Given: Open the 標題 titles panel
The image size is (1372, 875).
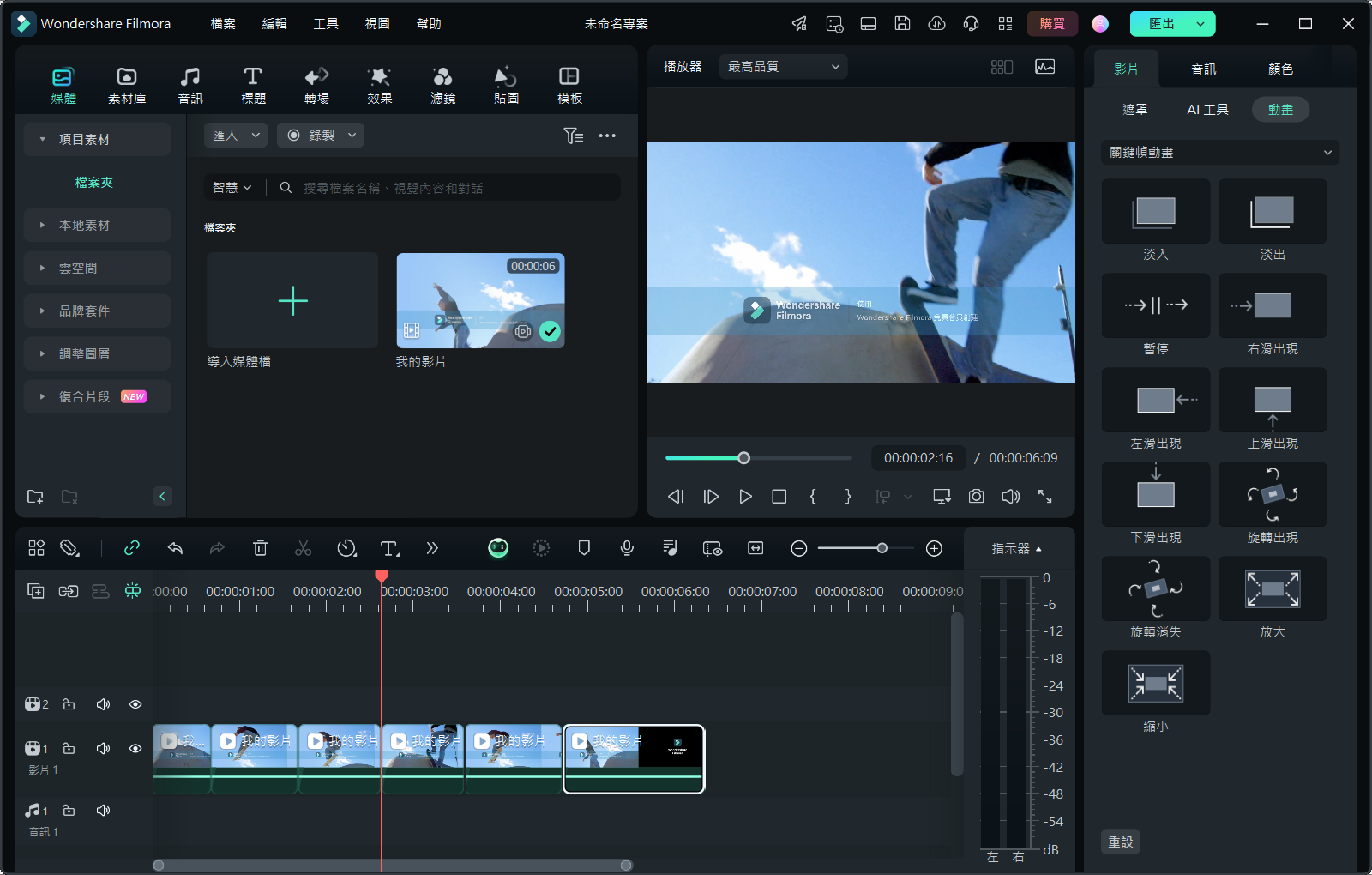Looking at the screenshot, I should (253, 86).
